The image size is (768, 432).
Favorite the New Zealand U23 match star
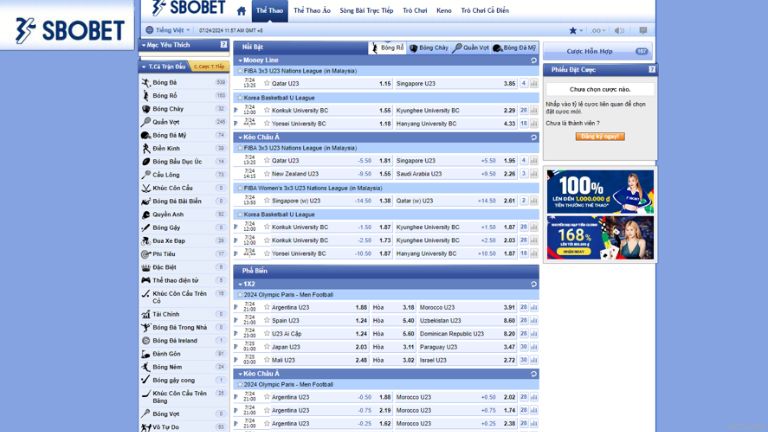267,173
